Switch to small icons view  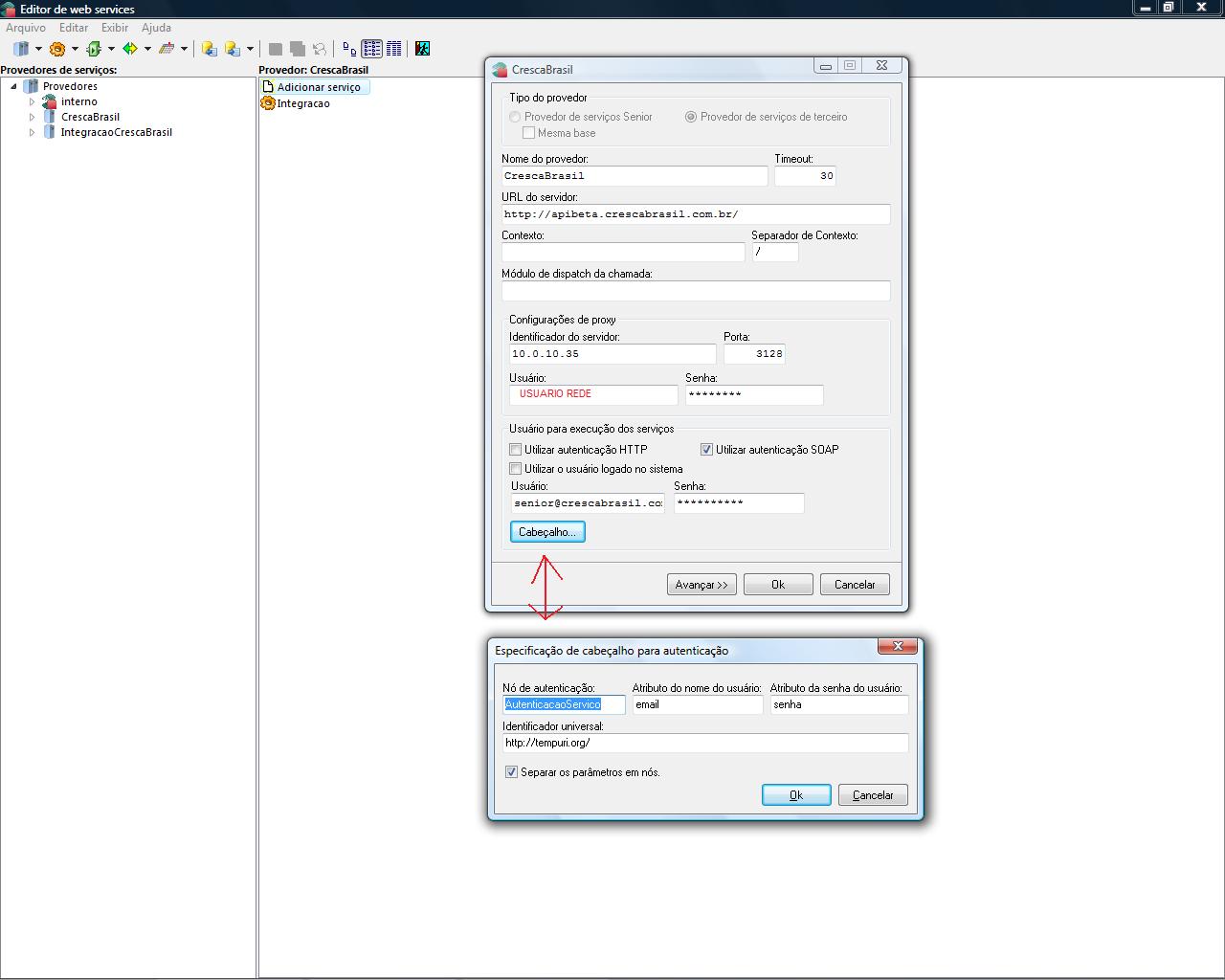click(x=349, y=49)
